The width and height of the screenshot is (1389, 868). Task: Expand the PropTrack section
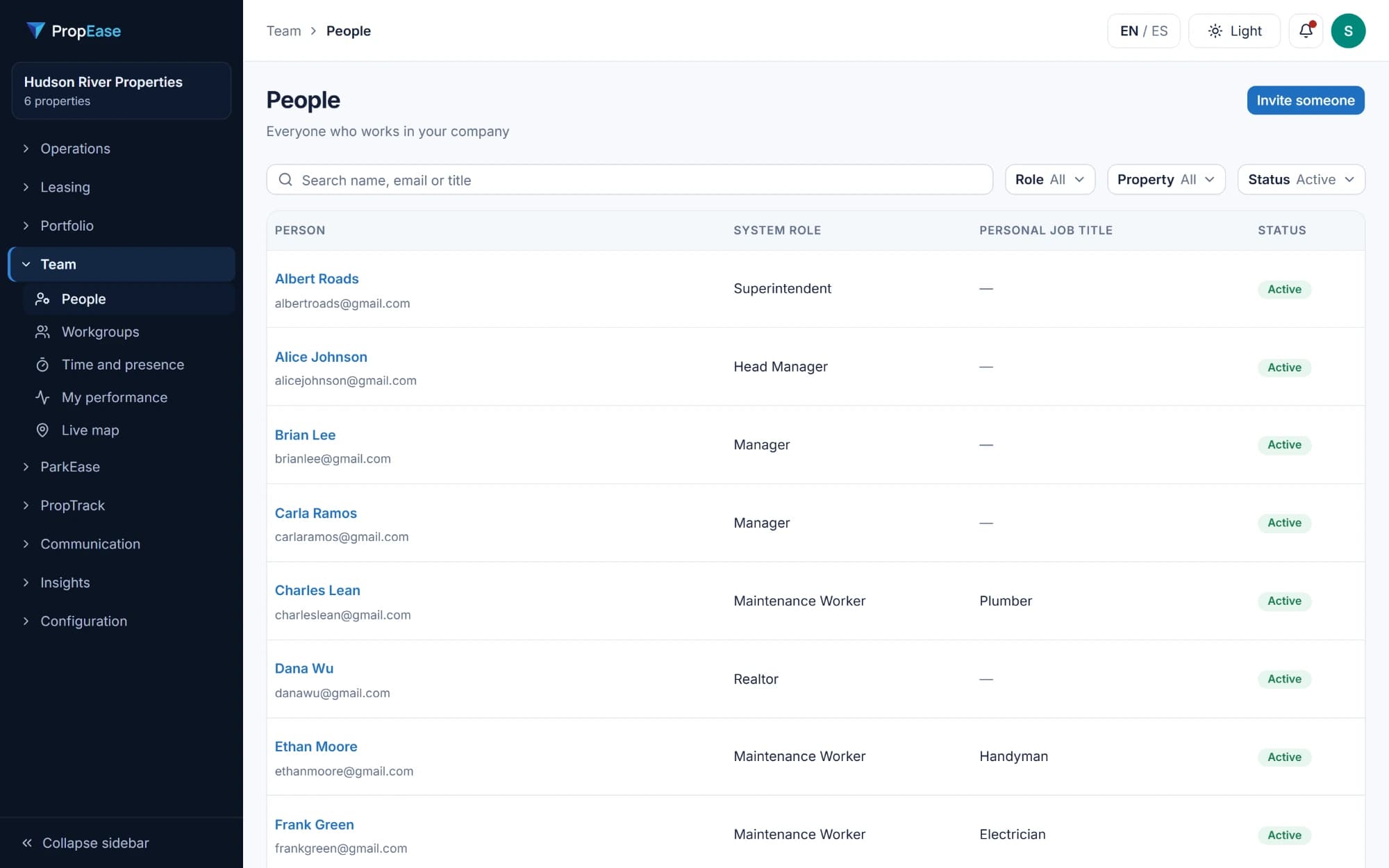[x=122, y=506]
